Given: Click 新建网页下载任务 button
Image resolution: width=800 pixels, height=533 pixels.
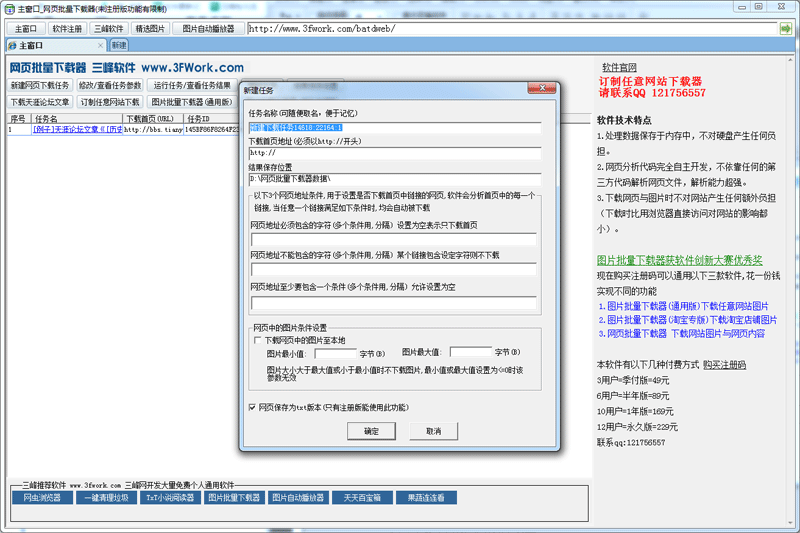Looking at the screenshot, I should (x=40, y=85).
